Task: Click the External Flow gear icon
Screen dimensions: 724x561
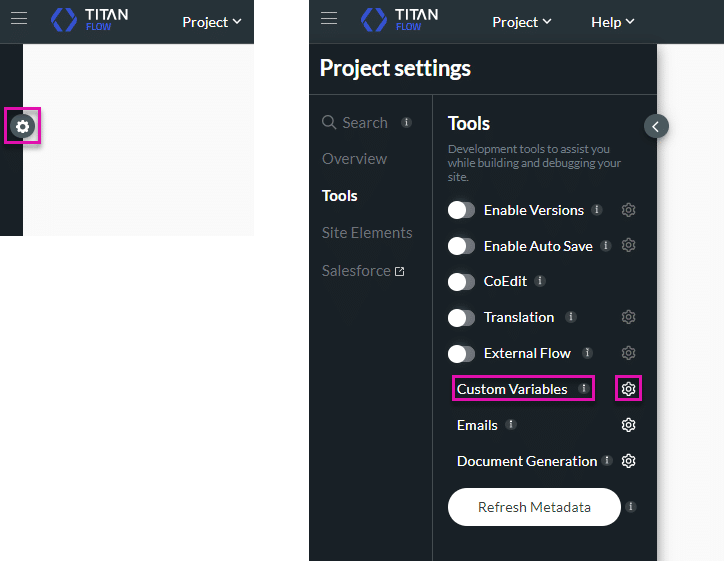Action: point(628,353)
